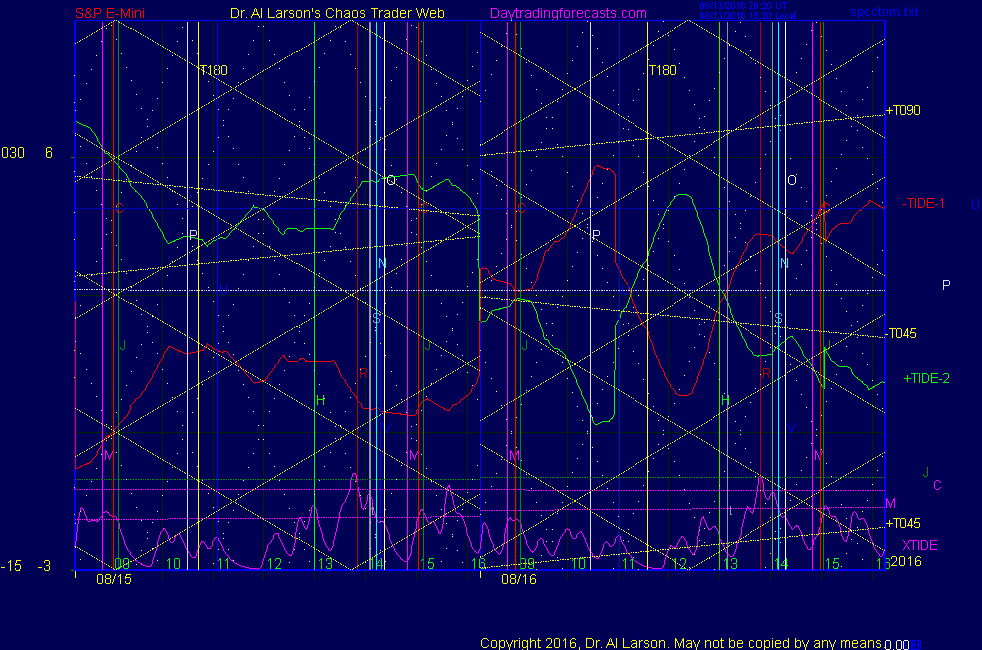Click the Daytradingforecasts.com link in header
Screen dimensions: 982x650
tap(567, 13)
